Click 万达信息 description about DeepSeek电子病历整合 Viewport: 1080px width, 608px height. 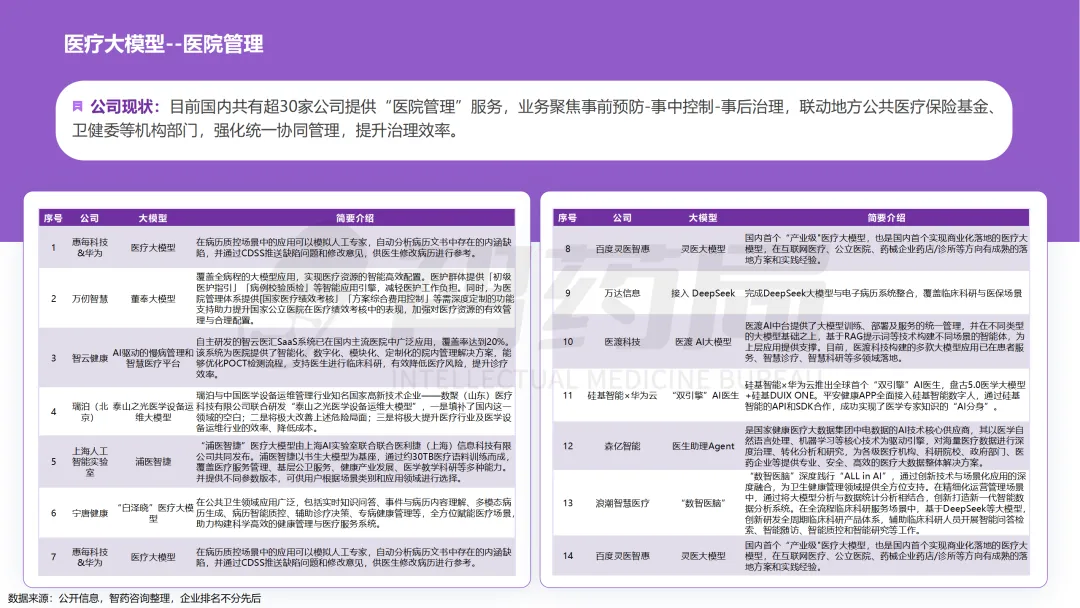(x=883, y=293)
